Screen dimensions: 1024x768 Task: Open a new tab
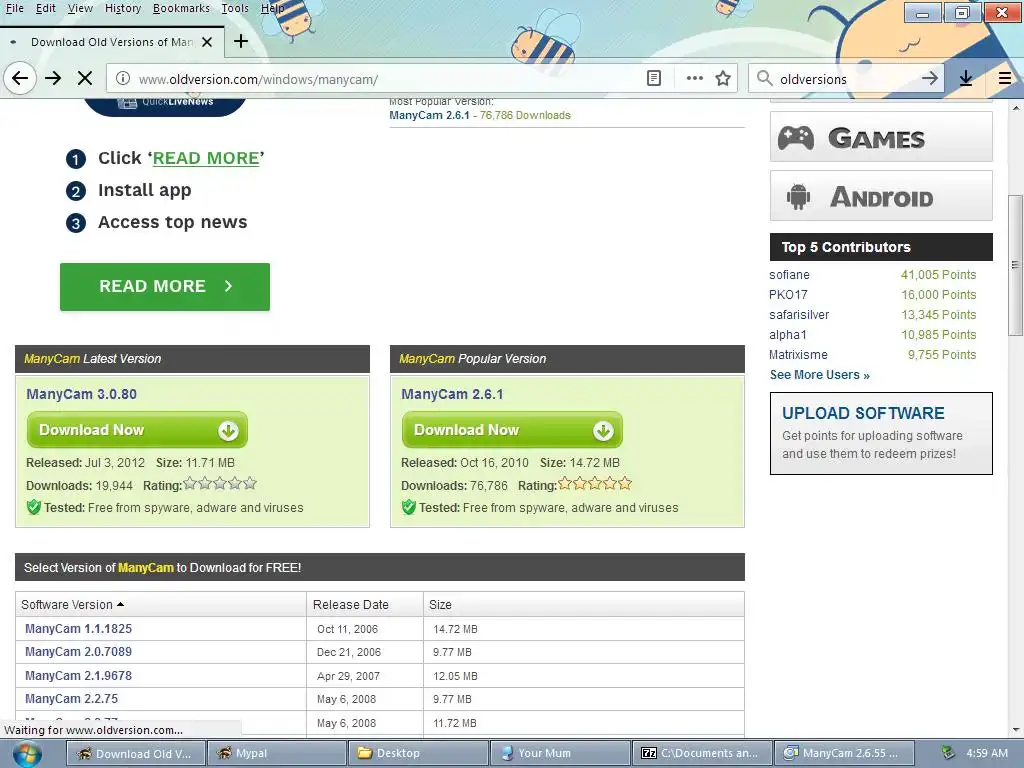(241, 41)
